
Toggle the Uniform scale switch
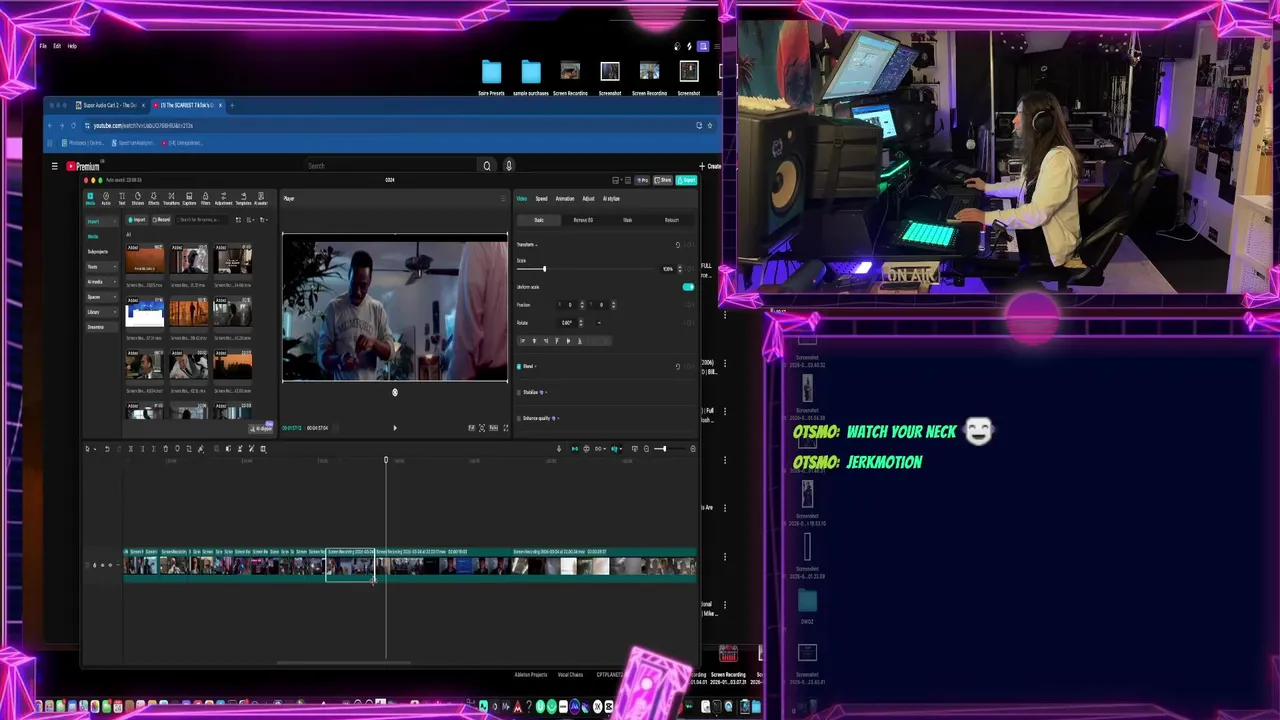pos(688,287)
